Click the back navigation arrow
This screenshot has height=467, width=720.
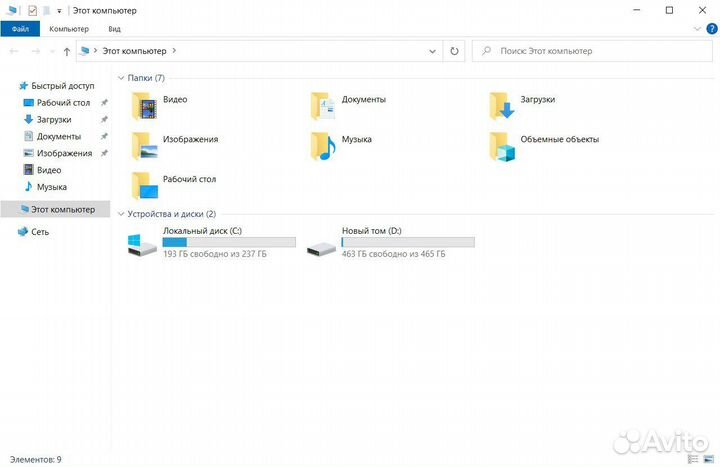click(x=14, y=51)
